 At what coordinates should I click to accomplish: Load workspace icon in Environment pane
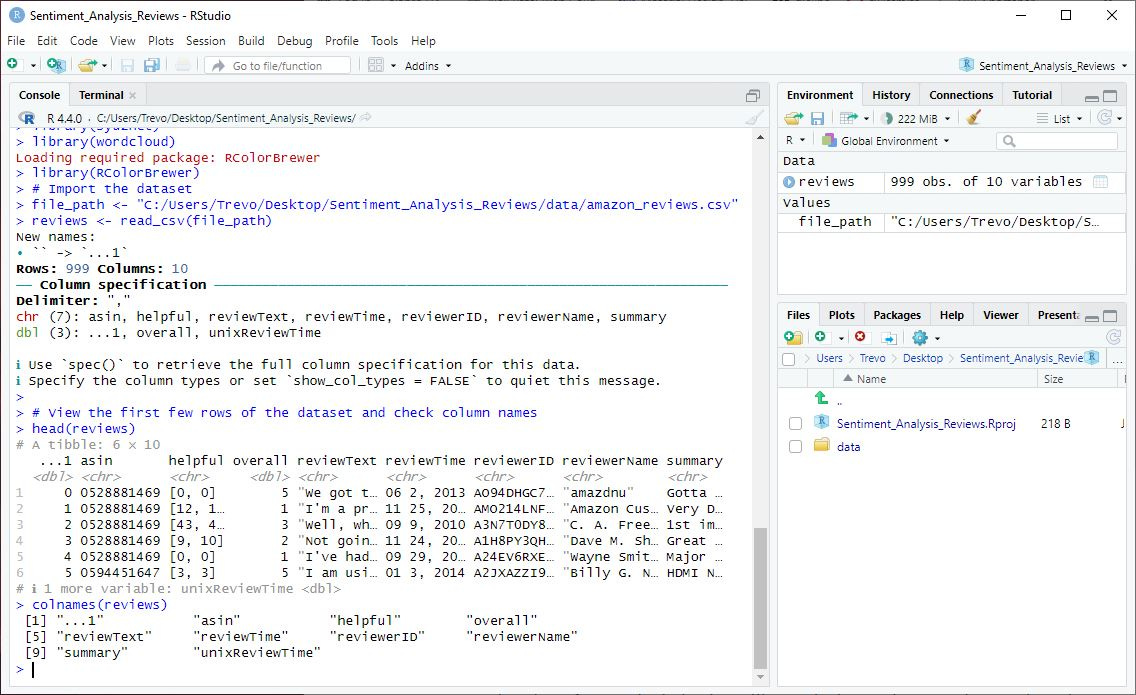(x=793, y=118)
